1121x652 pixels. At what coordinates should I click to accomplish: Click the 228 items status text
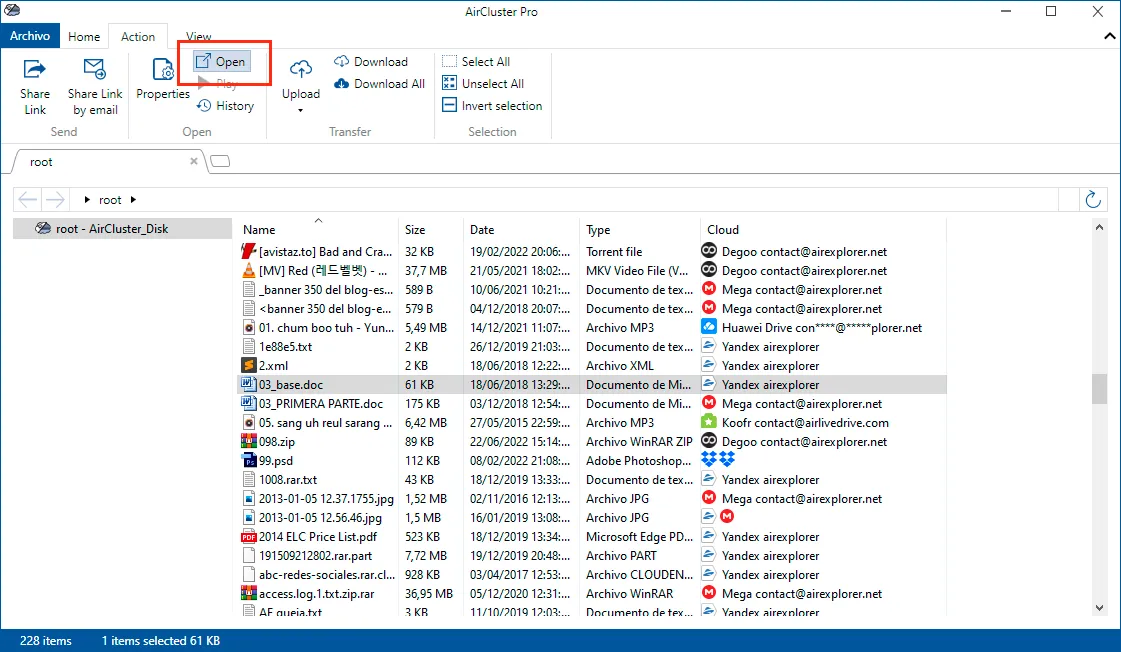[46, 641]
